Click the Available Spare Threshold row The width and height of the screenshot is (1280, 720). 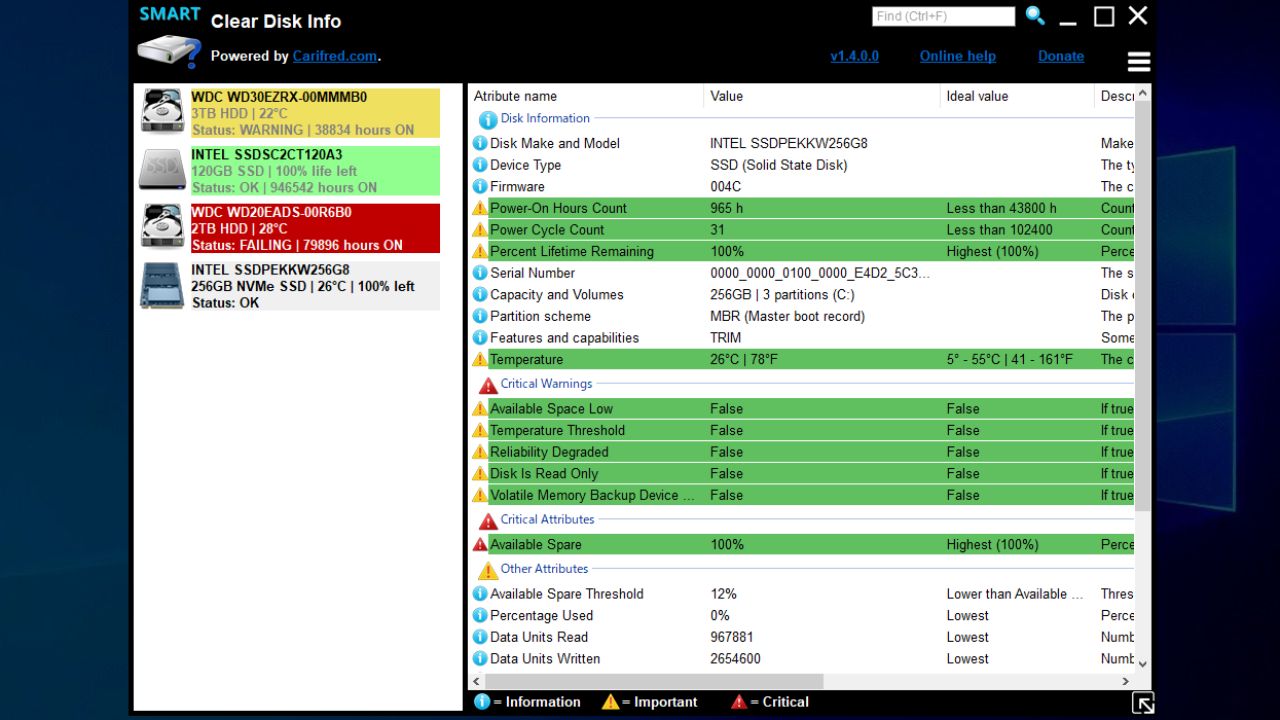tap(802, 594)
